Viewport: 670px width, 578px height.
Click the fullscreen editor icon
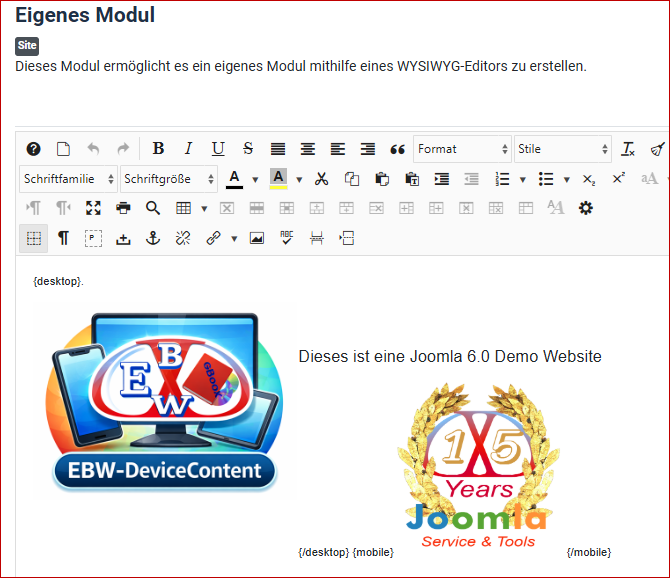pyautogui.click(x=93, y=208)
